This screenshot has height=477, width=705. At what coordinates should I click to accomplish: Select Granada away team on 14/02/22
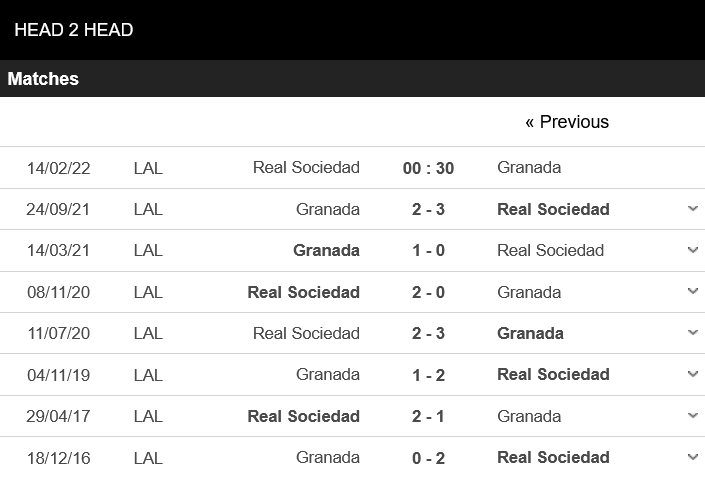[529, 167]
